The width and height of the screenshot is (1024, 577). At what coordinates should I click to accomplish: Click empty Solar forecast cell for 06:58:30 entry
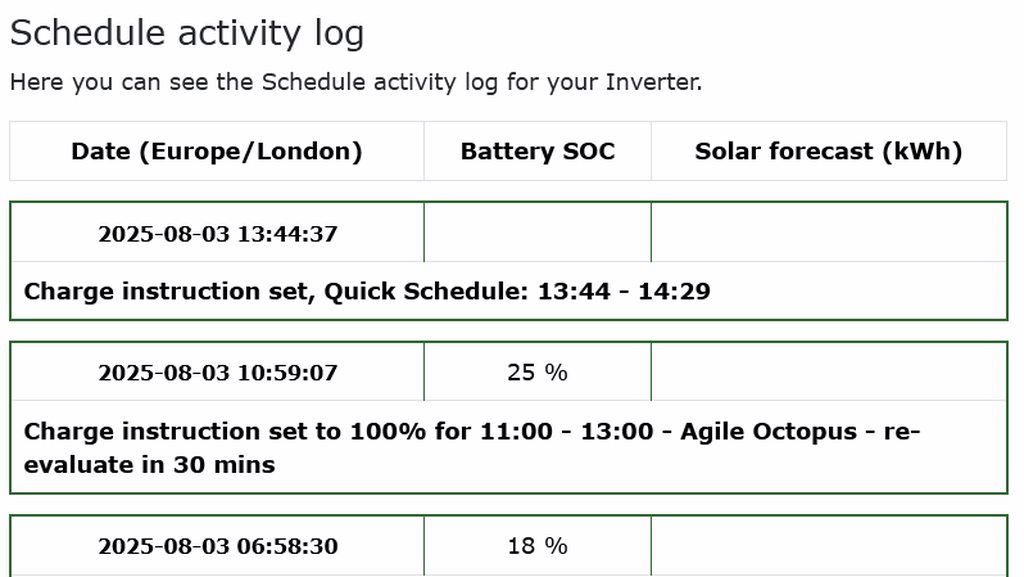(x=828, y=546)
